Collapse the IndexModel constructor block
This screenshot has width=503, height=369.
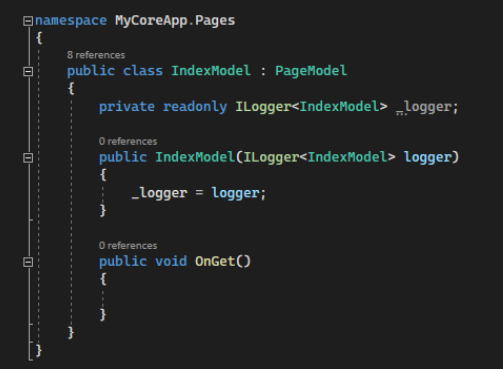pyautogui.click(x=28, y=158)
